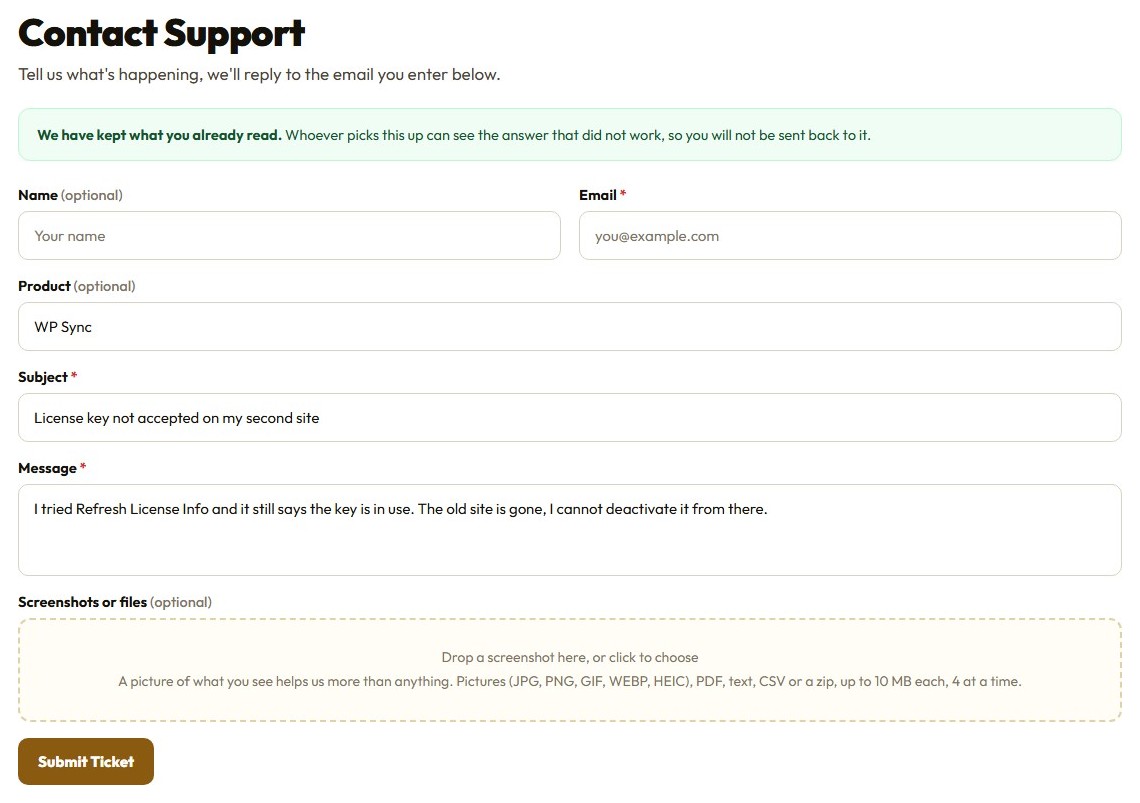The width and height of the screenshot is (1140, 803).
Task: Click the Name (optional) label
Action: (x=71, y=195)
